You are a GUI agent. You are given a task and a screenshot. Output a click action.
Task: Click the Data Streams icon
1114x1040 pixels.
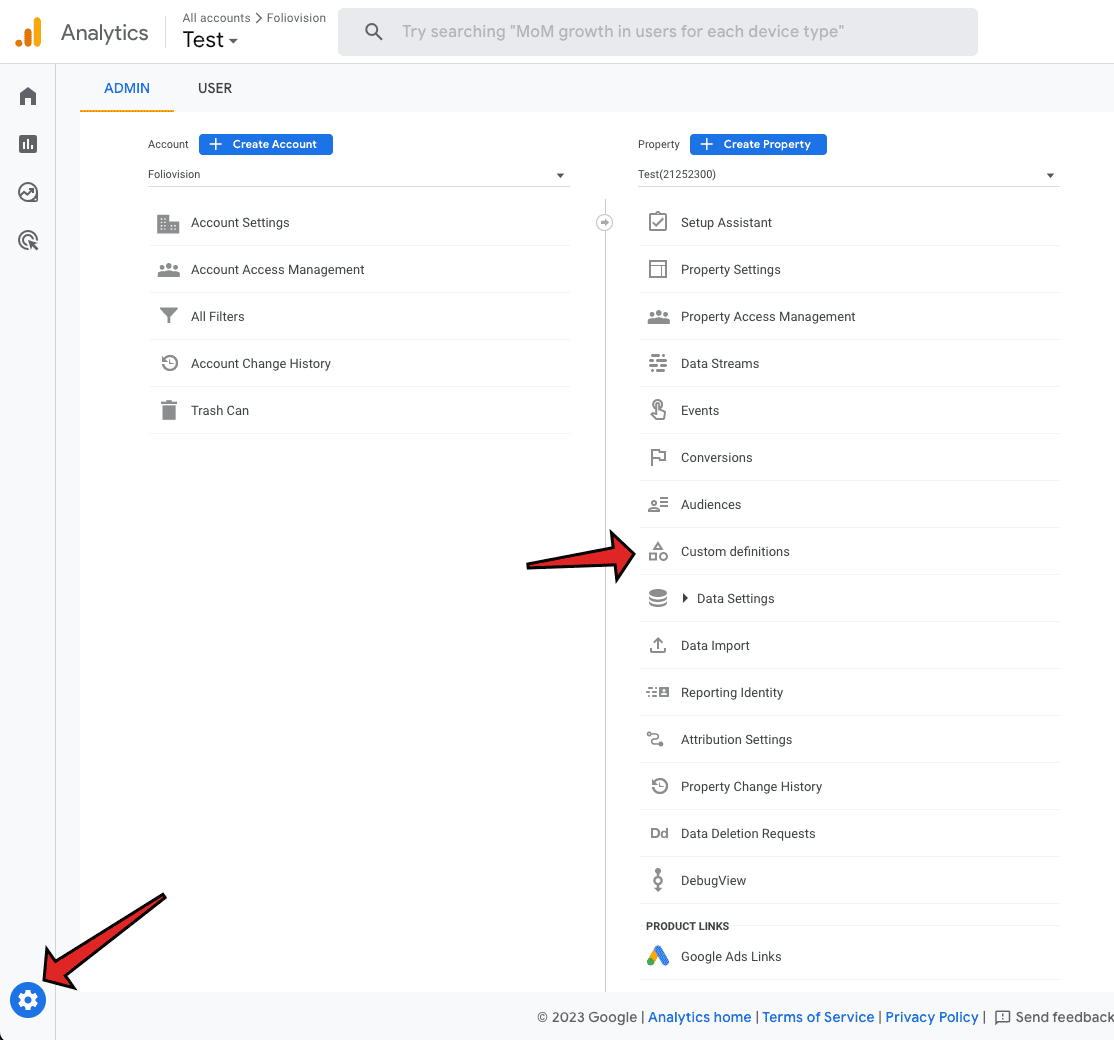(x=658, y=363)
